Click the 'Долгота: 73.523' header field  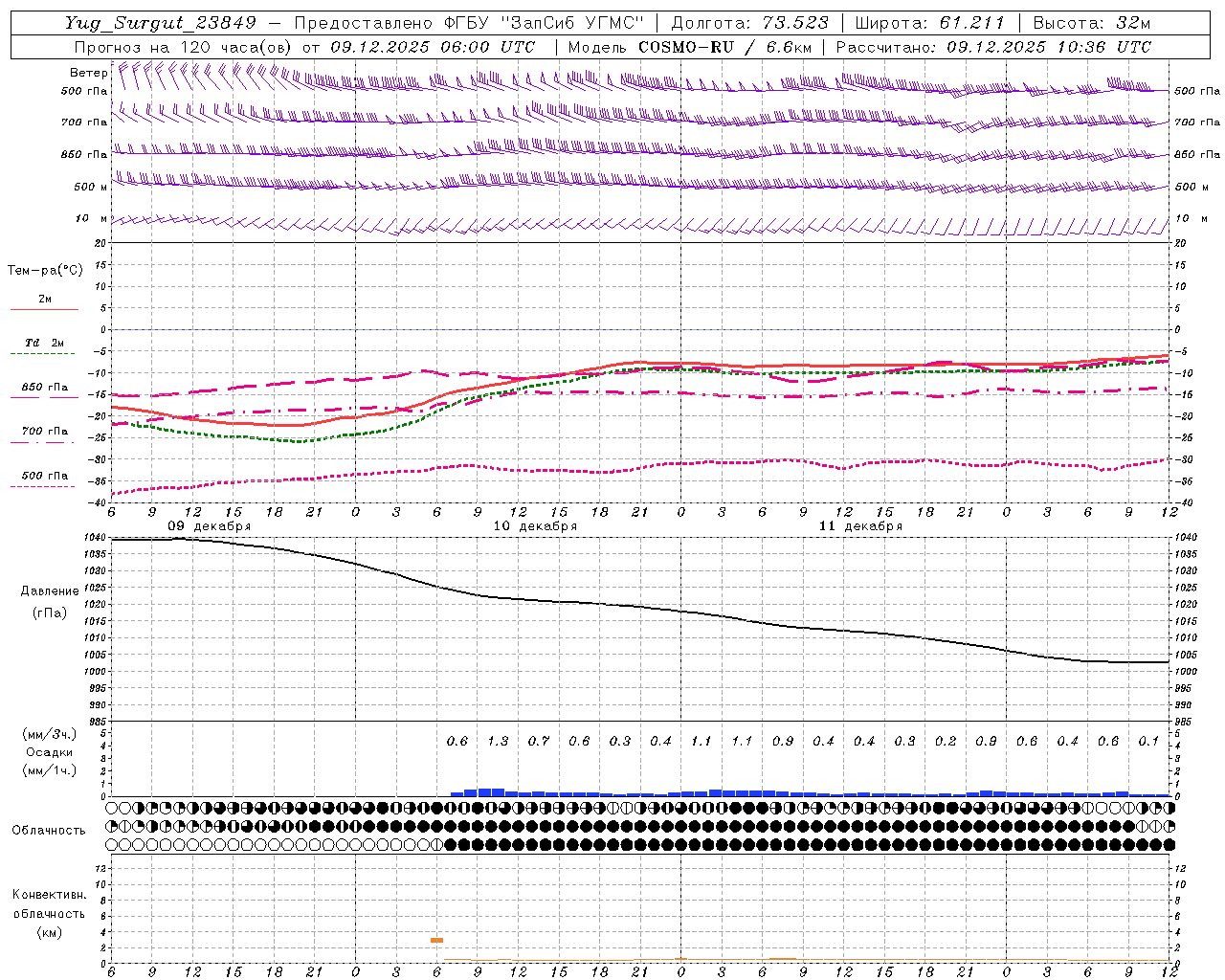tap(749, 23)
